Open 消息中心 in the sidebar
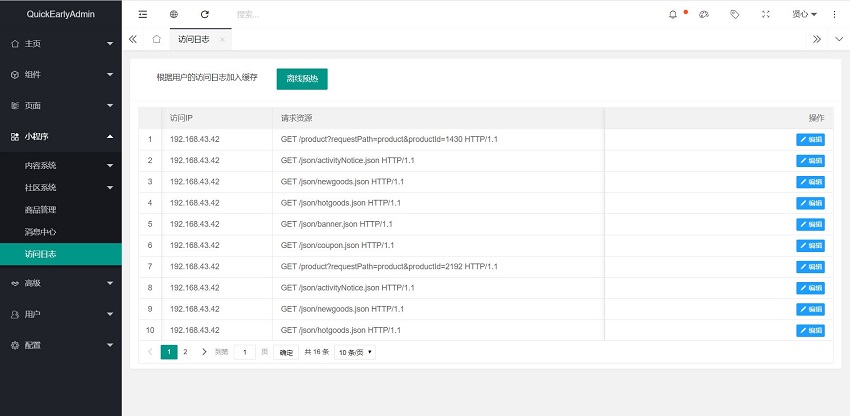Image resolution: width=850 pixels, height=416 pixels. click(x=61, y=232)
